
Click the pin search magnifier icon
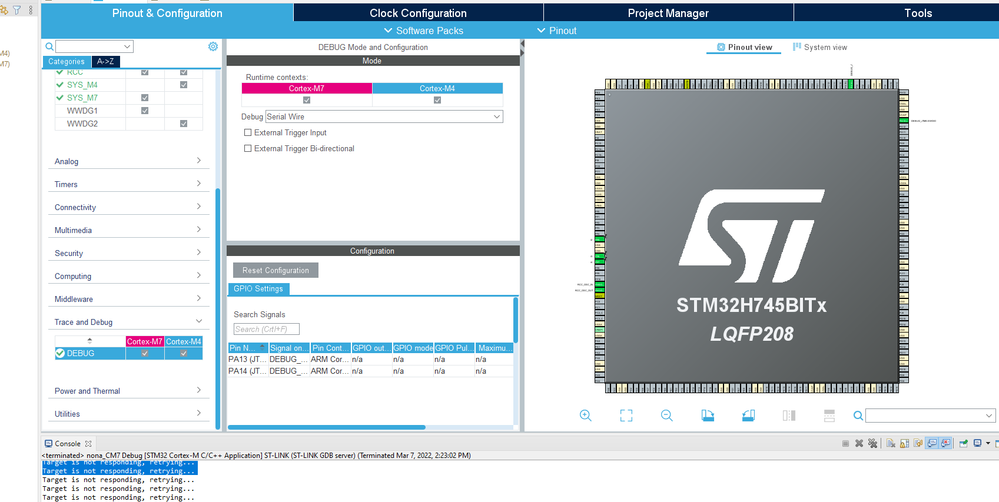(858, 415)
